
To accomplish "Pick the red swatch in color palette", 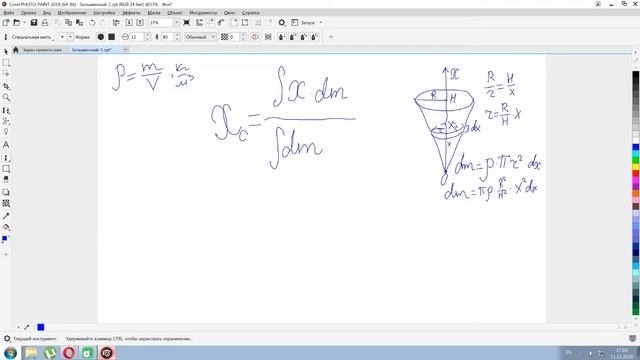I will pos(636,173).
